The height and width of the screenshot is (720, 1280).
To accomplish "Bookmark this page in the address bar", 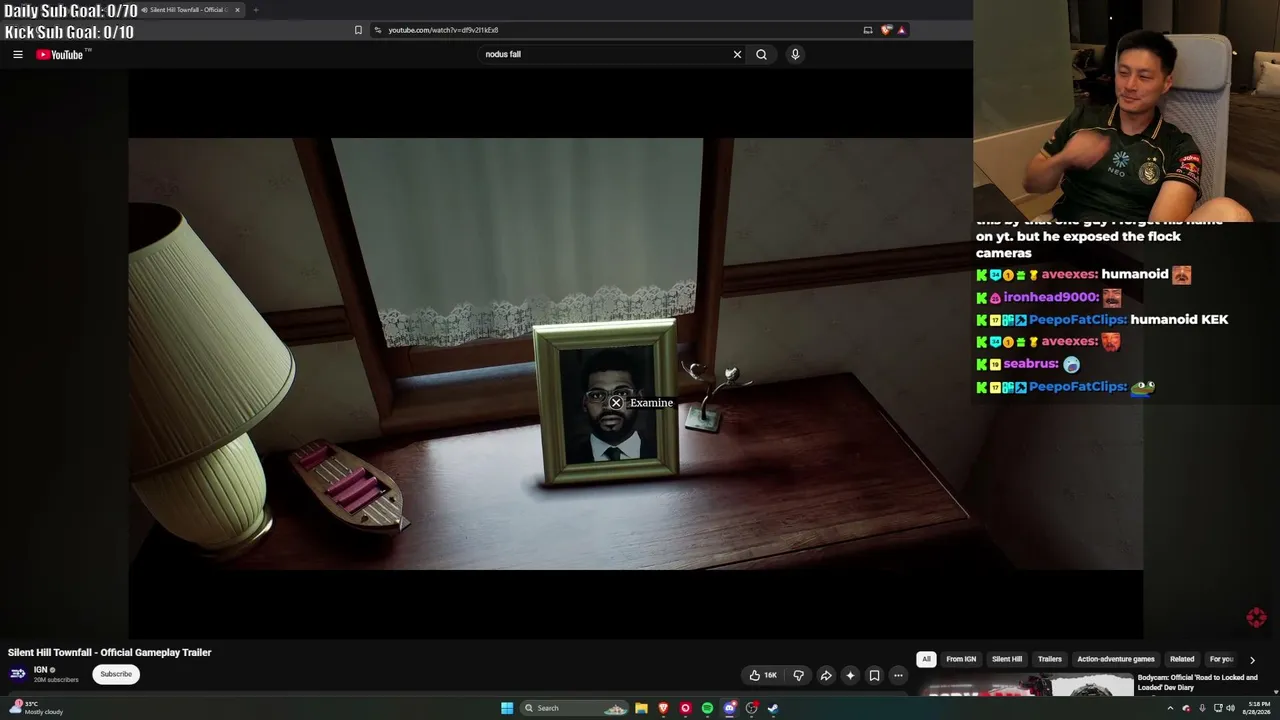I will (358, 30).
